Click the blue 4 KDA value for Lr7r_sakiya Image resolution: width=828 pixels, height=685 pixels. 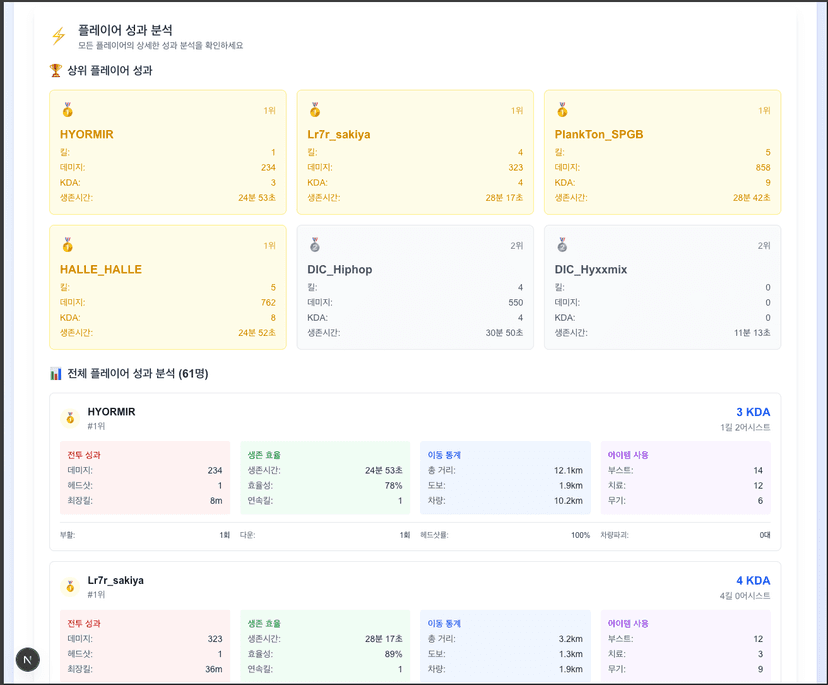752,580
